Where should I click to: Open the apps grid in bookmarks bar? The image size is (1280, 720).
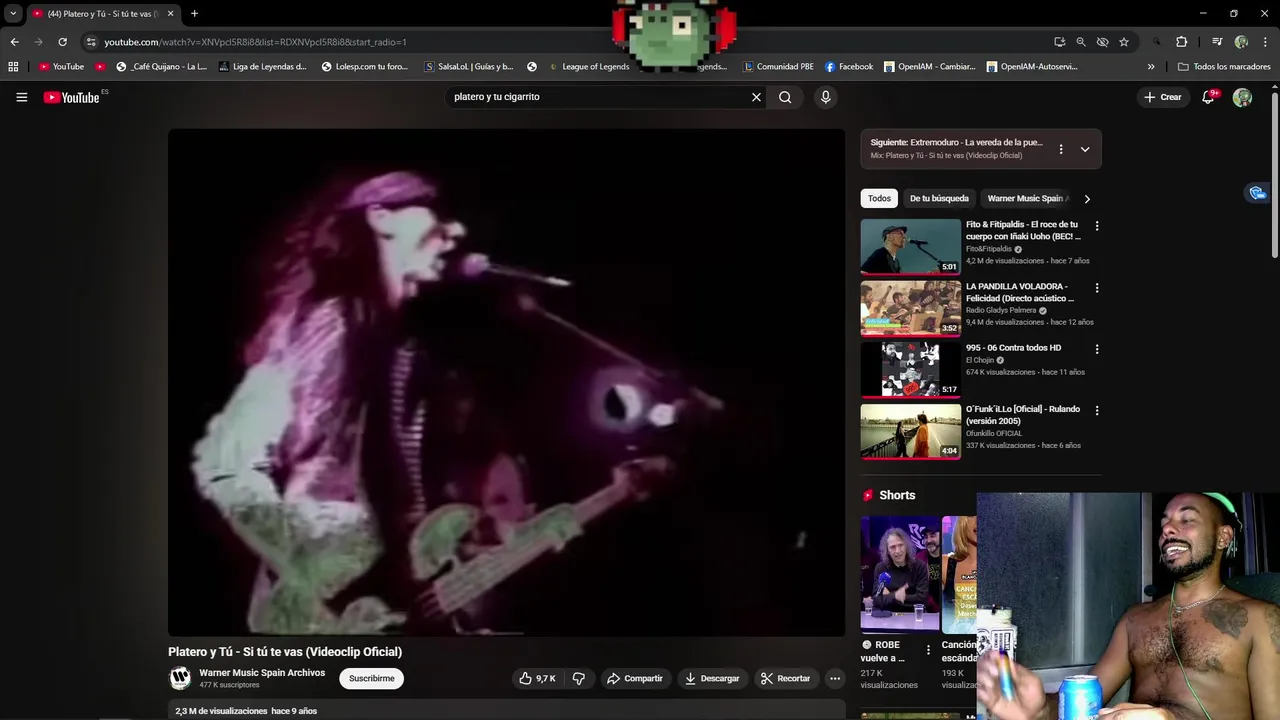[13, 67]
